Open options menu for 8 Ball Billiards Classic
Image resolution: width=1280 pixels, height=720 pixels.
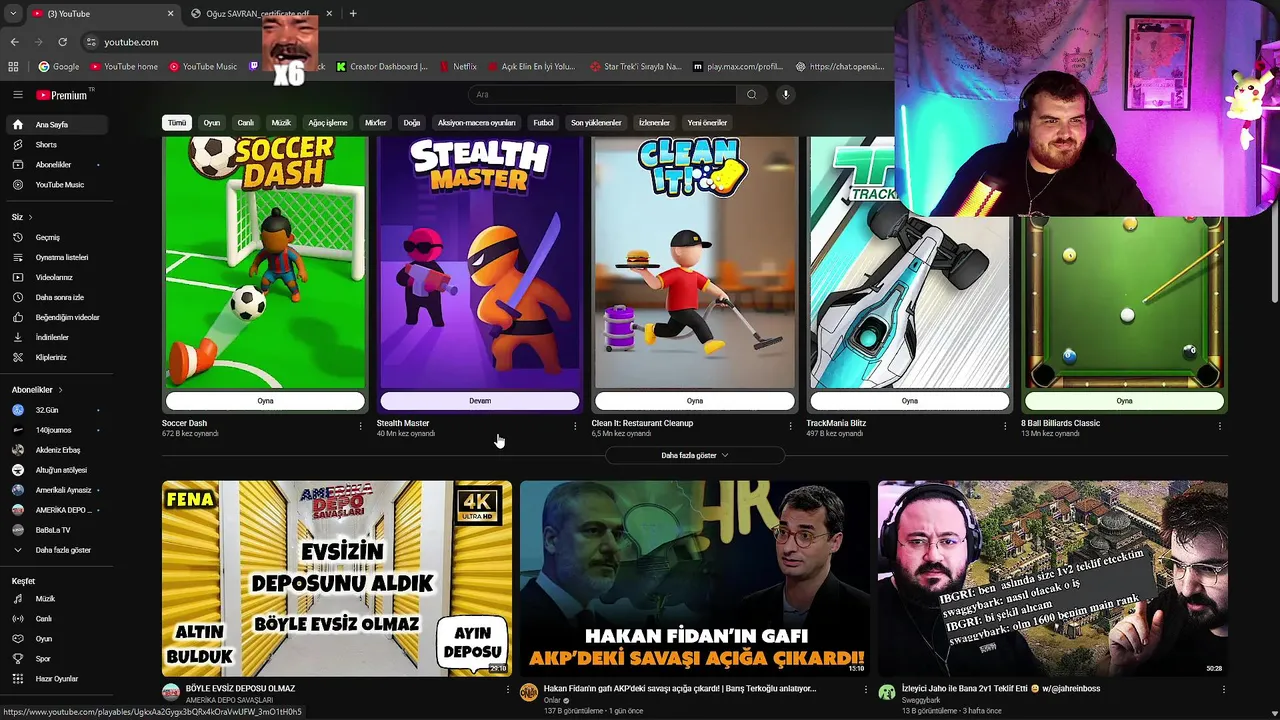(1219, 426)
